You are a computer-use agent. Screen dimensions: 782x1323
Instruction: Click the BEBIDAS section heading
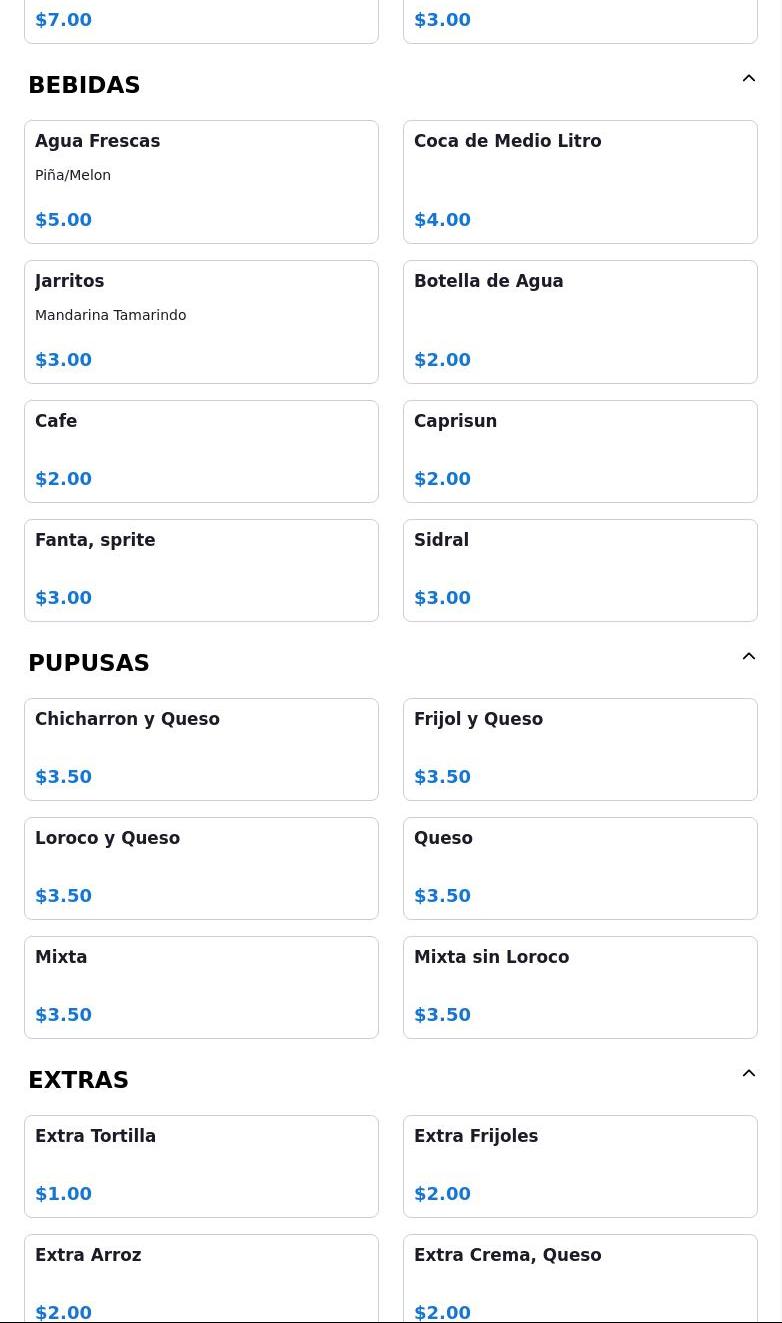pyautogui.click(x=84, y=85)
